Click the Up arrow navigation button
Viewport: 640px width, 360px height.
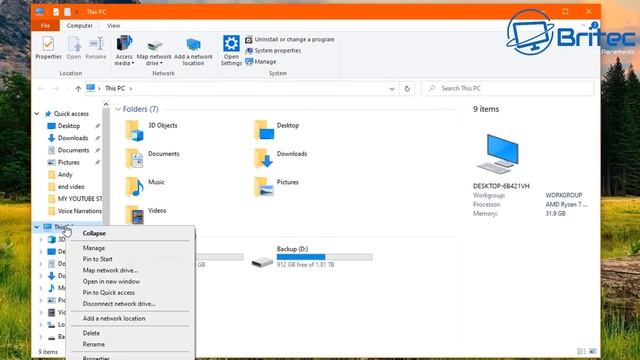(x=78, y=89)
